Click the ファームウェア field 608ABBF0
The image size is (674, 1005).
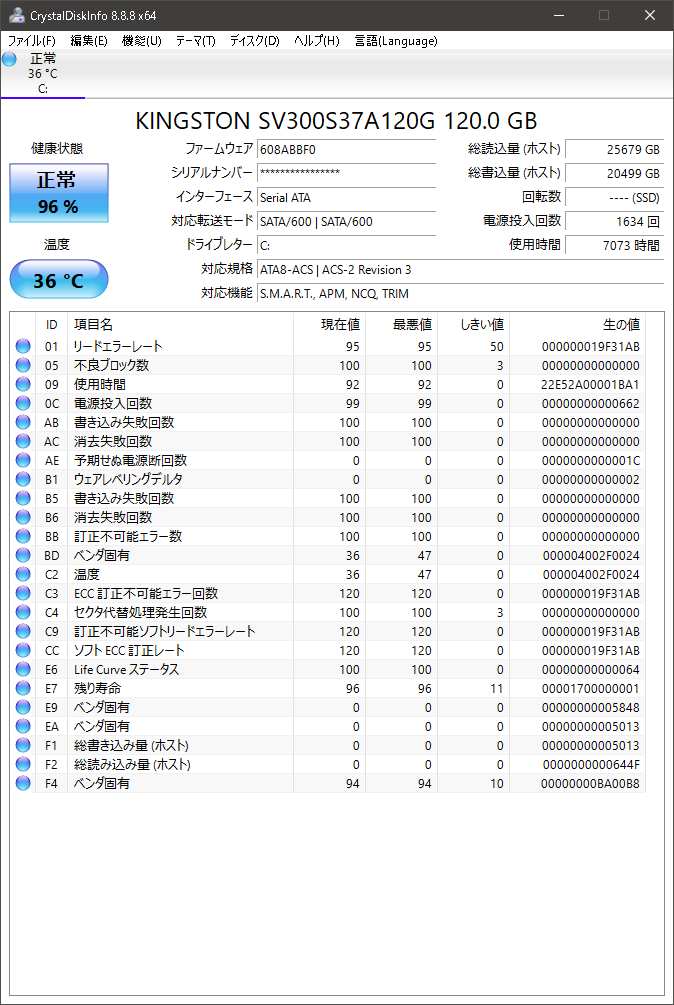(x=347, y=150)
